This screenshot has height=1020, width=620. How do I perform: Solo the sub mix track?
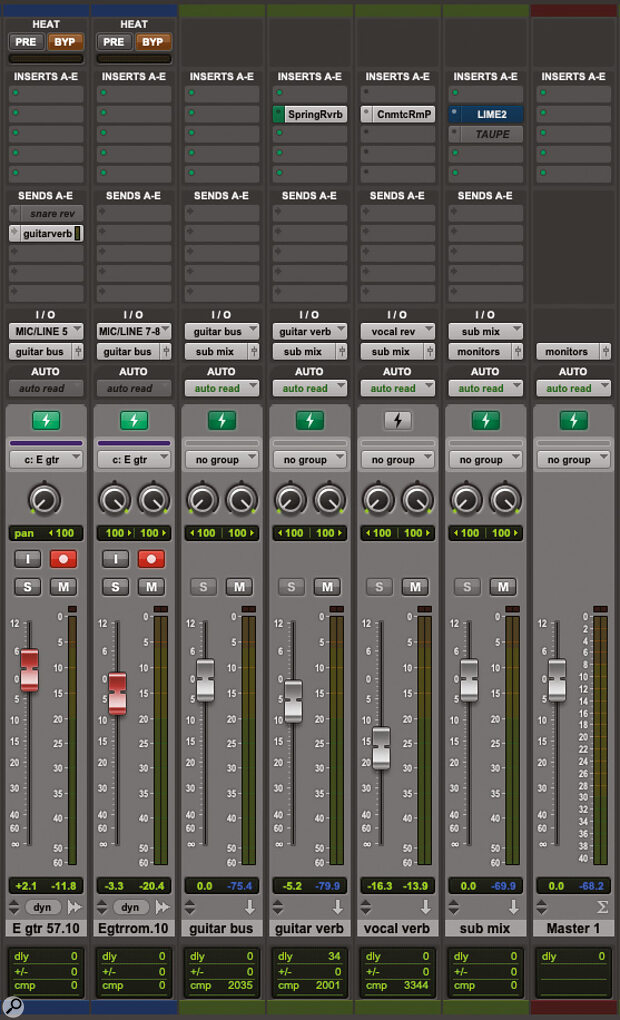[467, 587]
